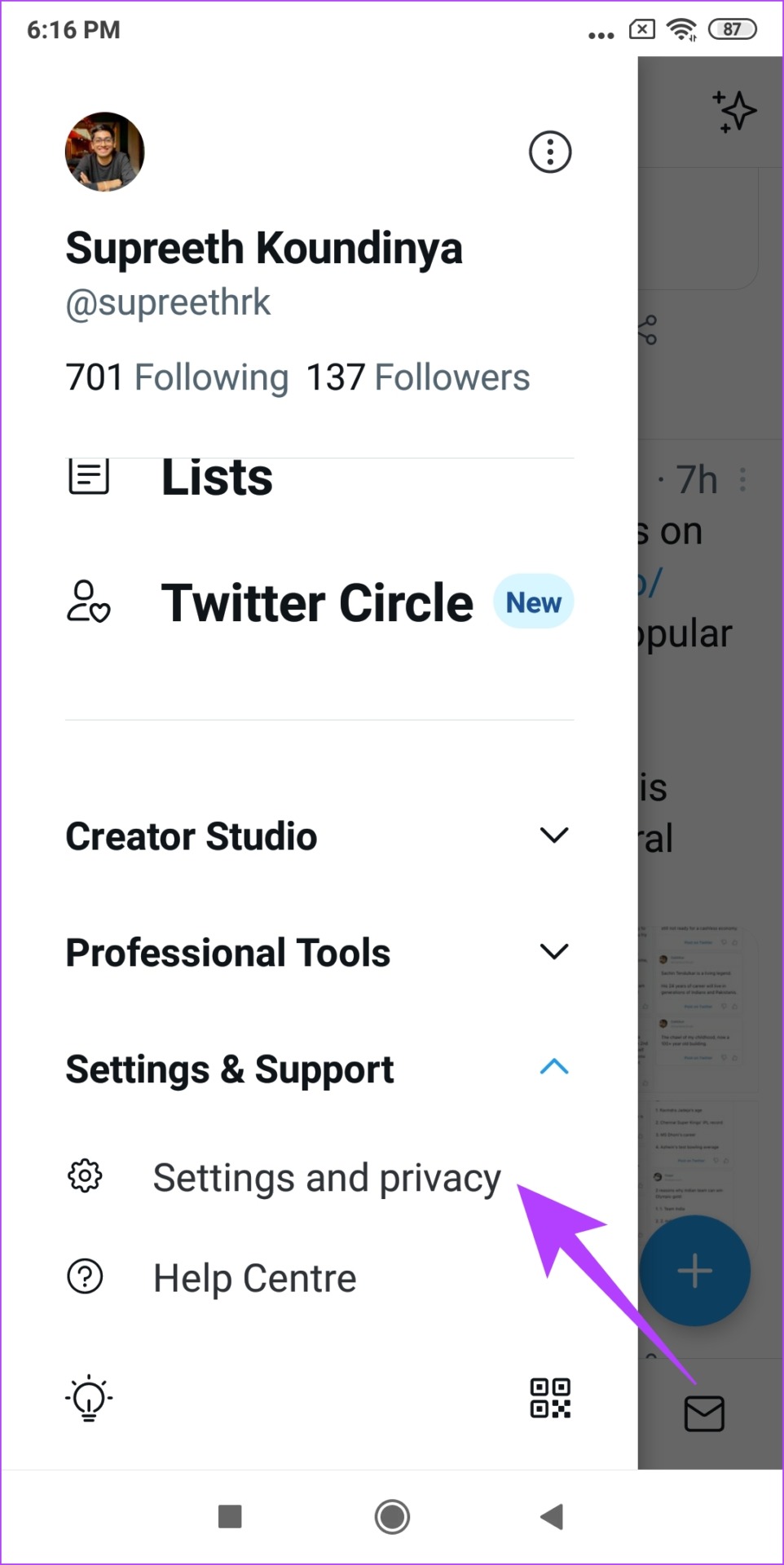
Task: Tap the share icon on tweet
Action: (x=648, y=330)
